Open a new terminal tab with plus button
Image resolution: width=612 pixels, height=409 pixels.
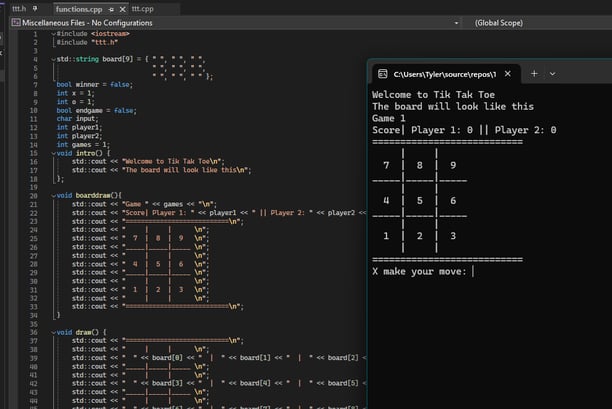point(534,73)
